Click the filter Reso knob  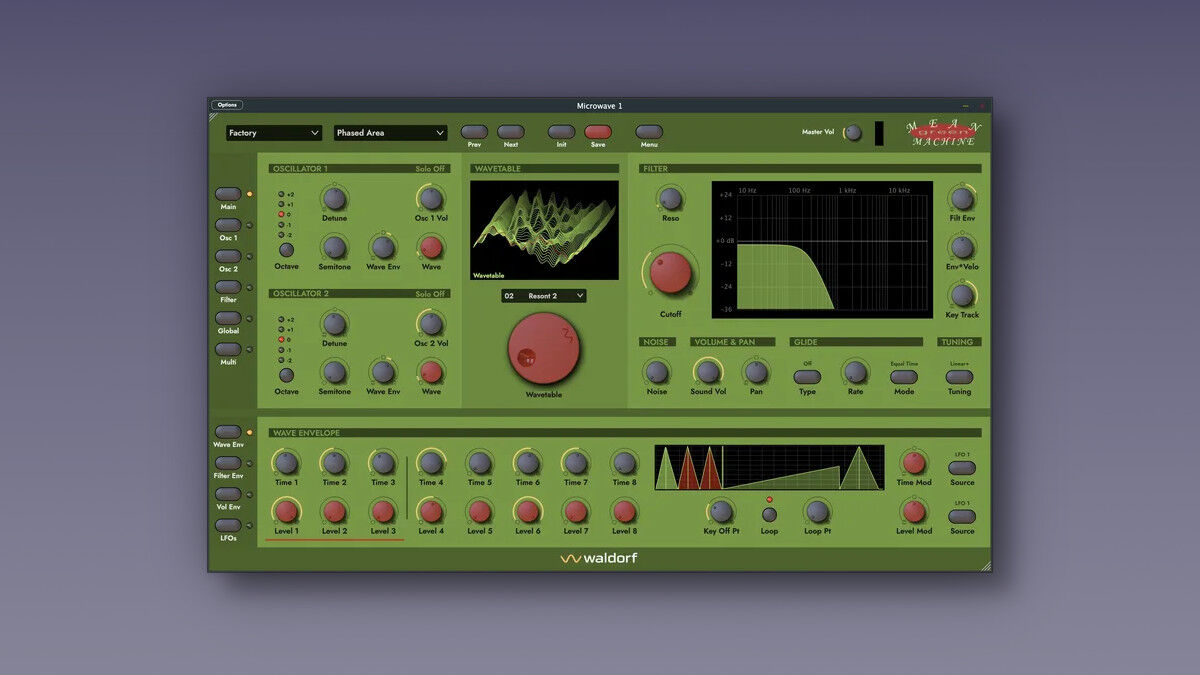(x=670, y=198)
